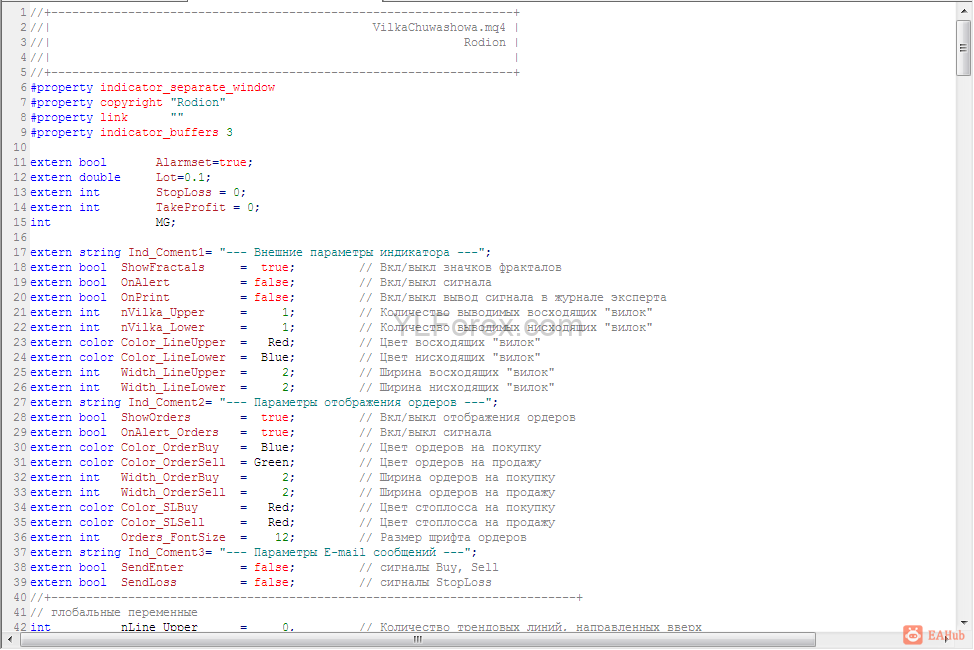Click Width_LineLower on line 26
Image resolution: width=974 pixels, height=650 pixels.
pos(173,387)
